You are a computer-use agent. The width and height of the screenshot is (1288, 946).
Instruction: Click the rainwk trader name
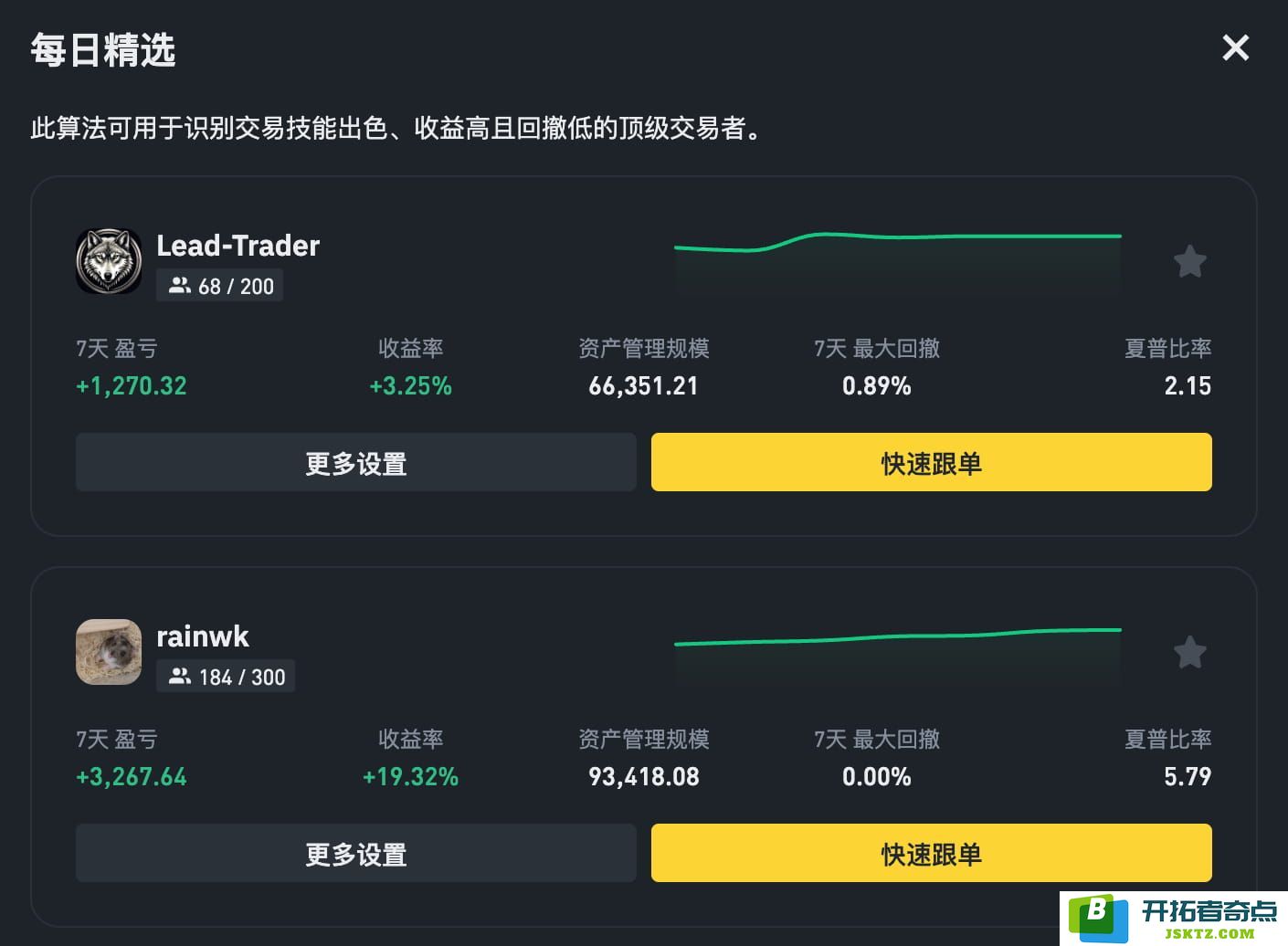(202, 636)
